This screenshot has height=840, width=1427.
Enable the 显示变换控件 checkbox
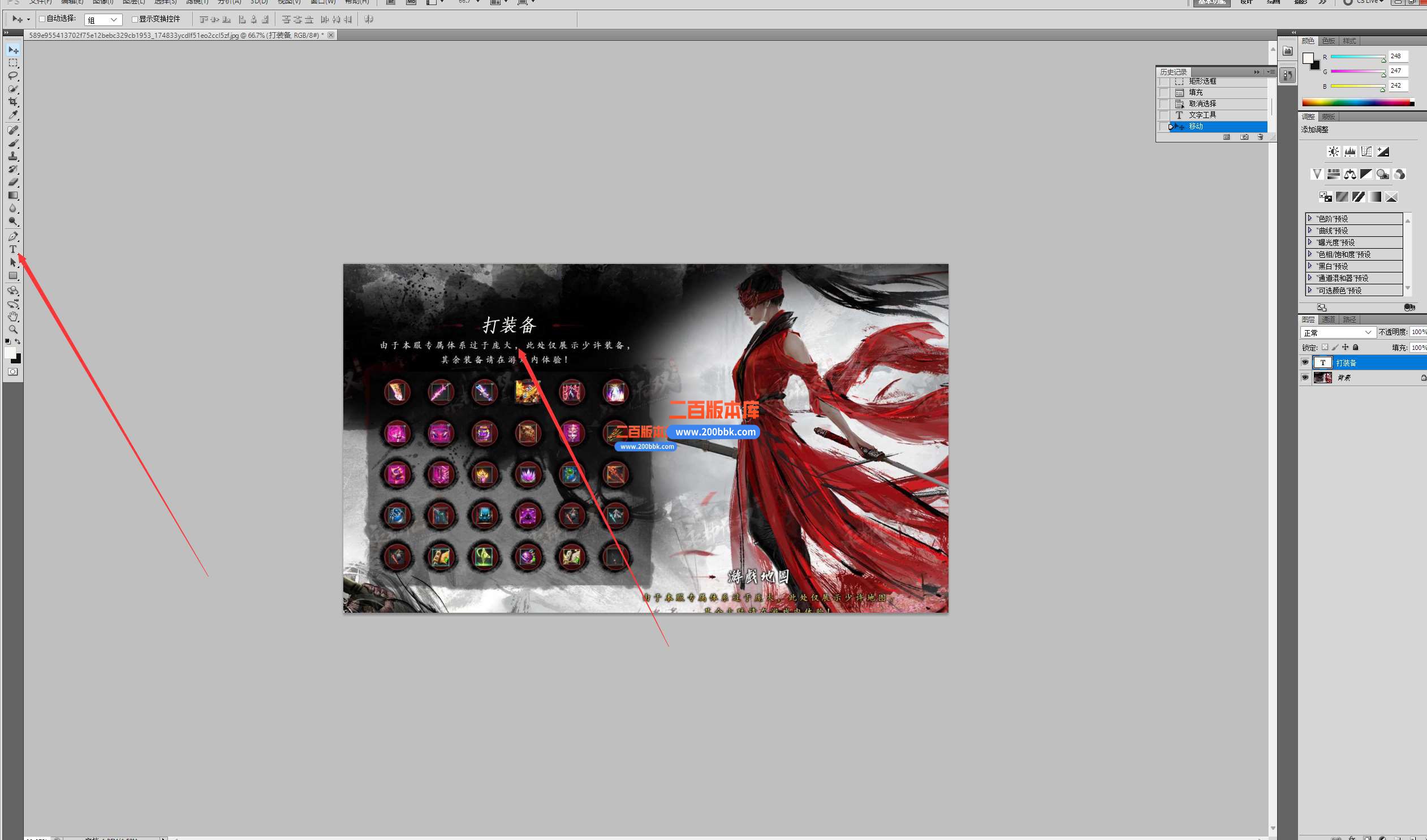135,19
